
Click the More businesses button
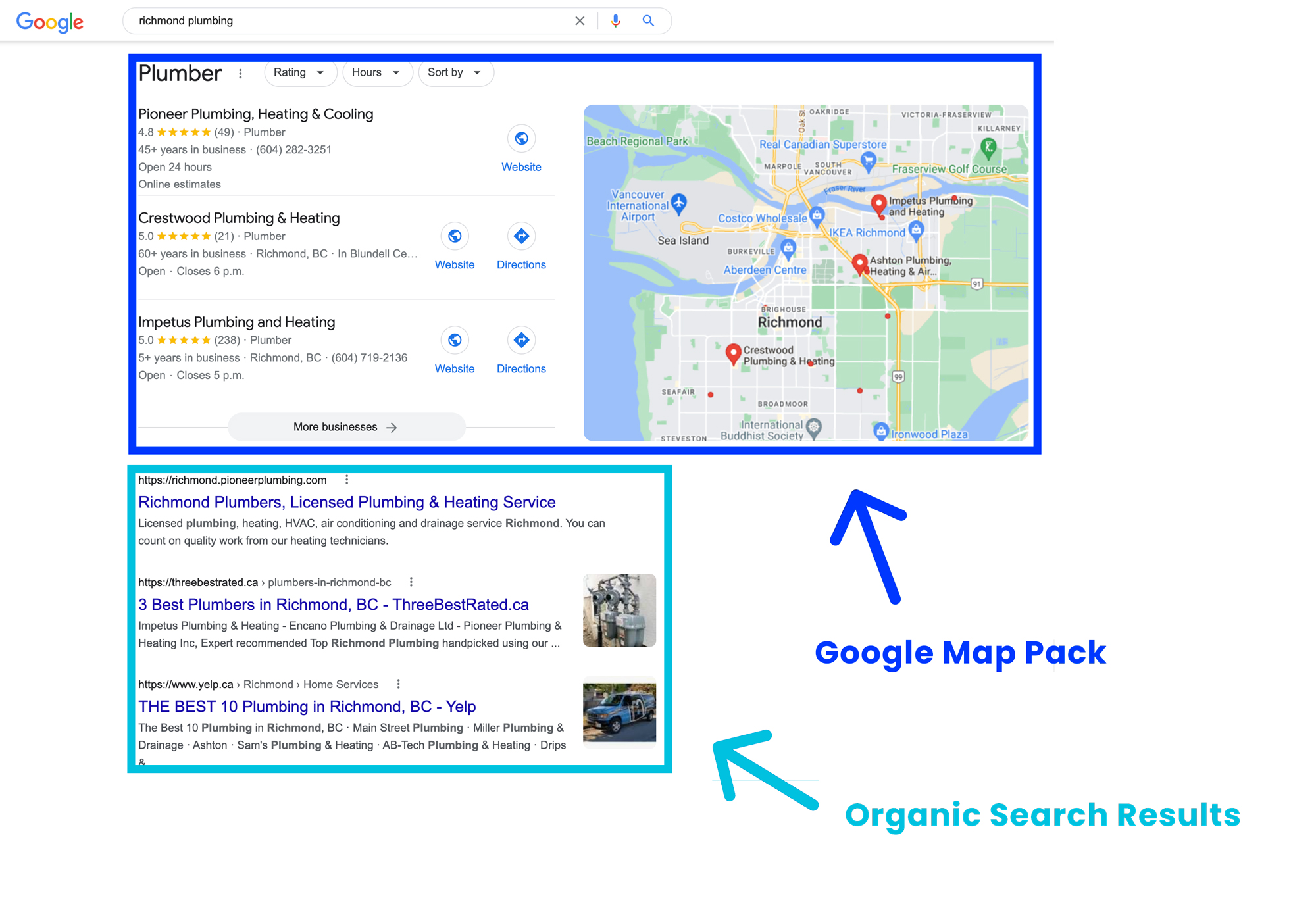tap(346, 427)
